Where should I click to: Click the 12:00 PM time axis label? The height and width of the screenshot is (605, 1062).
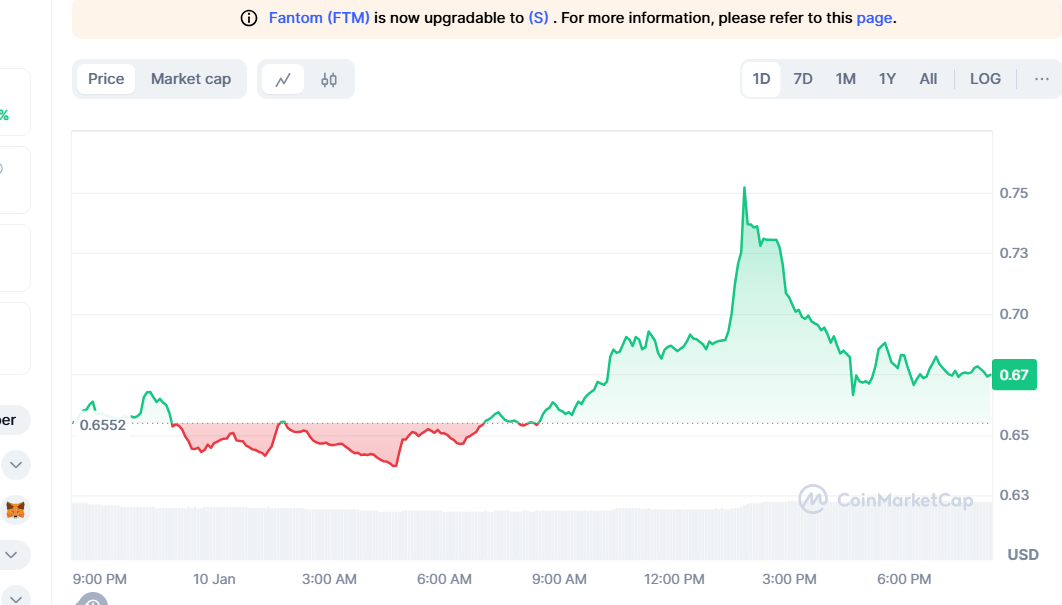674,579
